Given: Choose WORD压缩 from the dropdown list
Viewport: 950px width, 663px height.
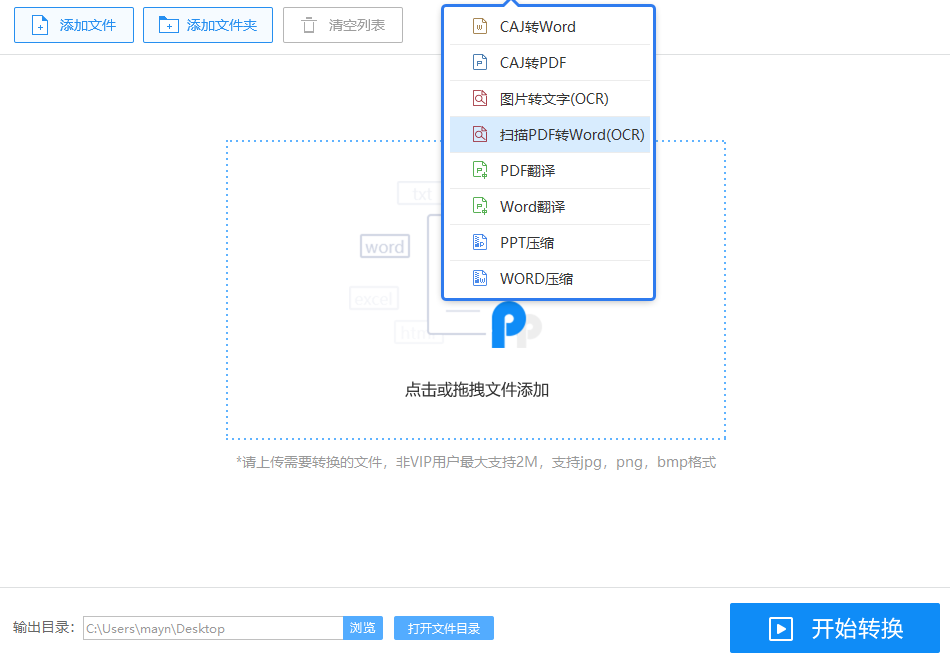Looking at the screenshot, I should tap(536, 279).
